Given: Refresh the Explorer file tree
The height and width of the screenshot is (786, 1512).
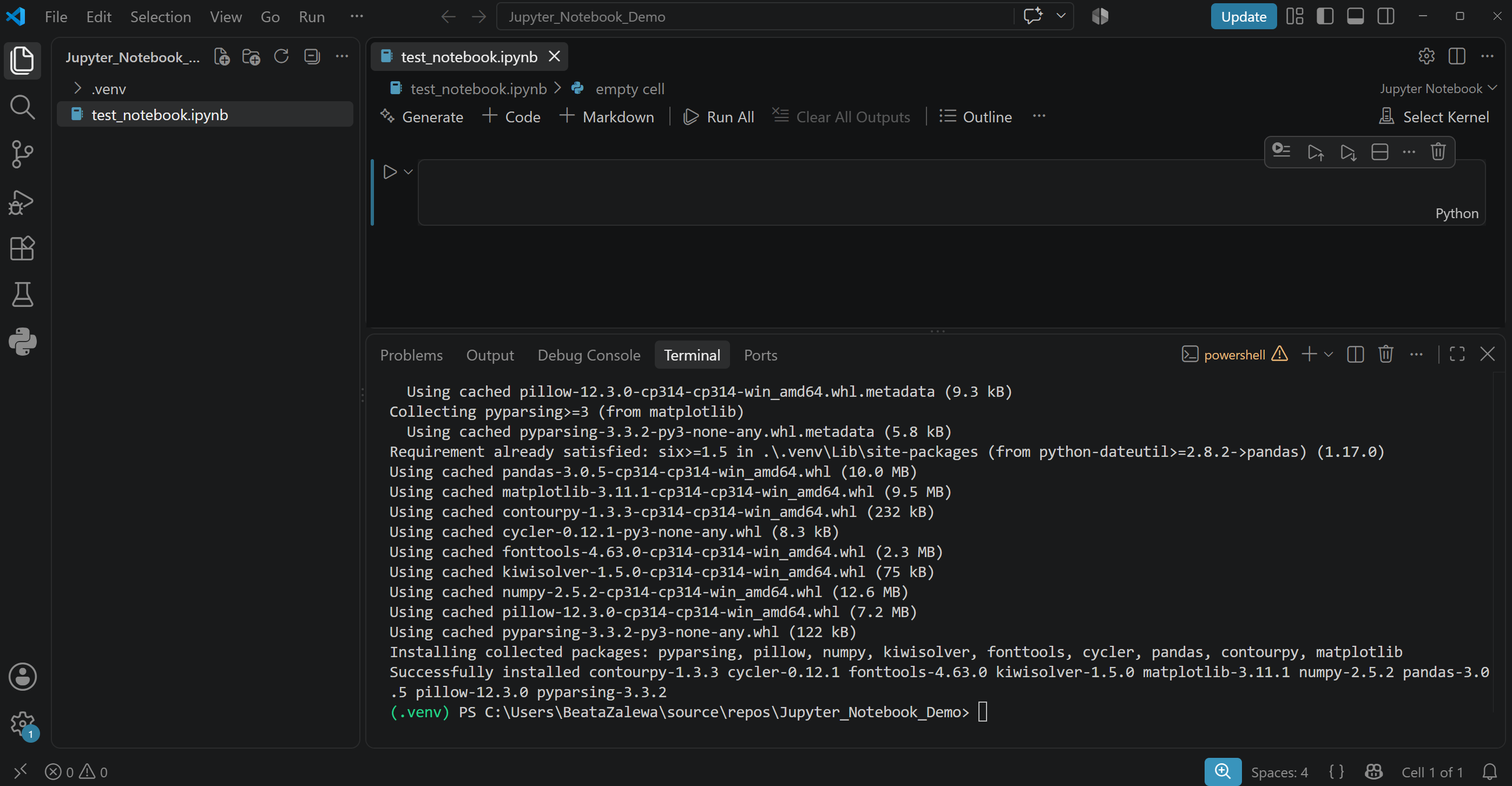Looking at the screenshot, I should point(281,57).
